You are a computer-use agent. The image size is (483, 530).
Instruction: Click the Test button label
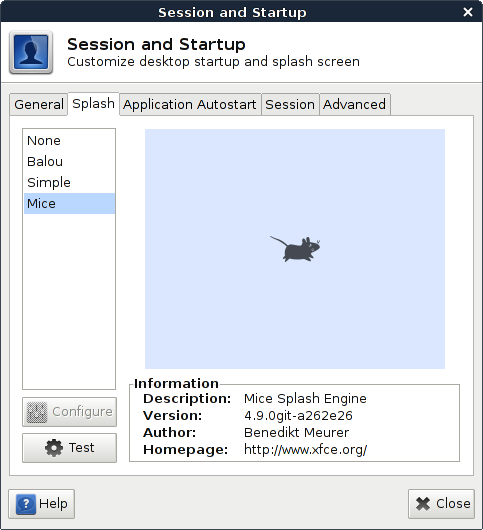pyautogui.click(x=81, y=448)
